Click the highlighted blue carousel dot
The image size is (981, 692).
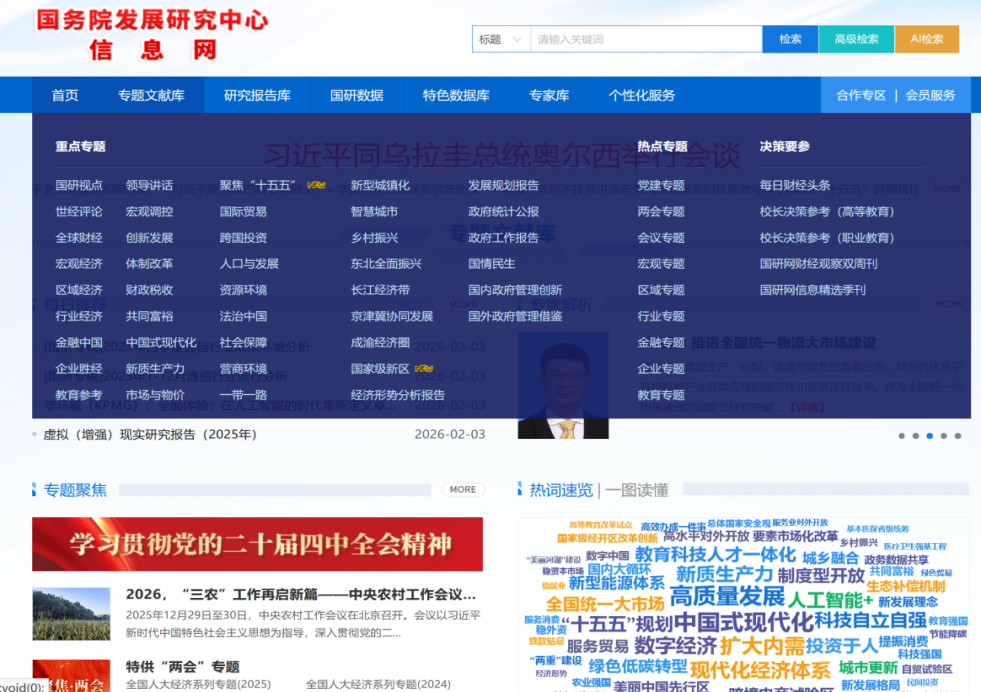(929, 436)
